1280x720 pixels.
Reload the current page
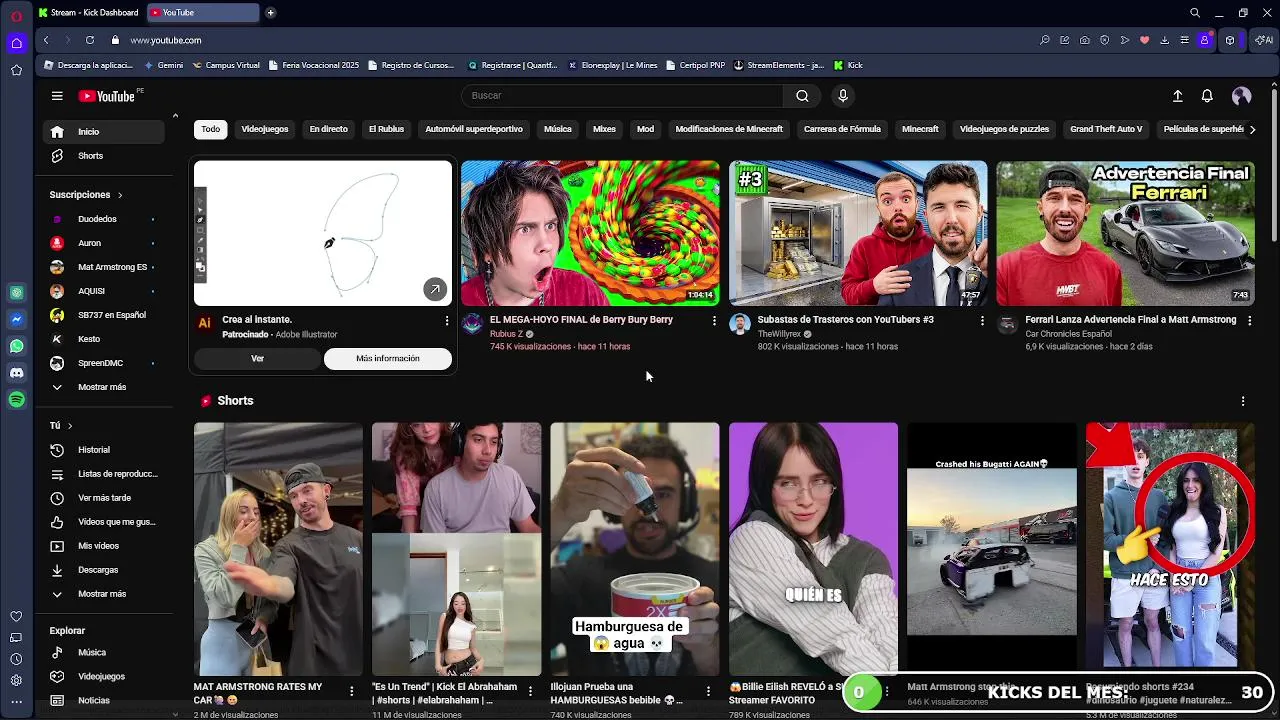90,40
